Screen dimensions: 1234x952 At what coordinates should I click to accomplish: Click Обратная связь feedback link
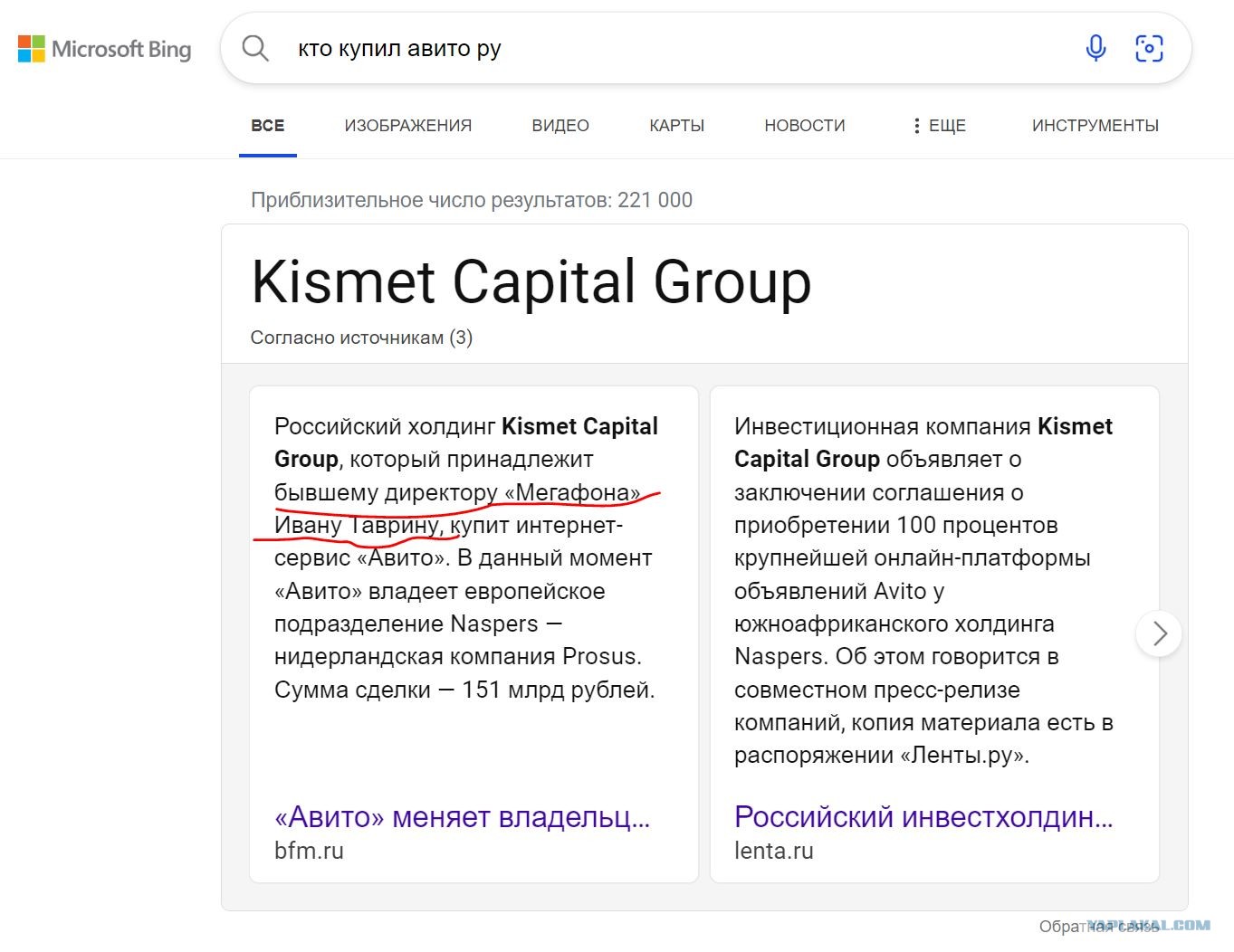point(1098,927)
